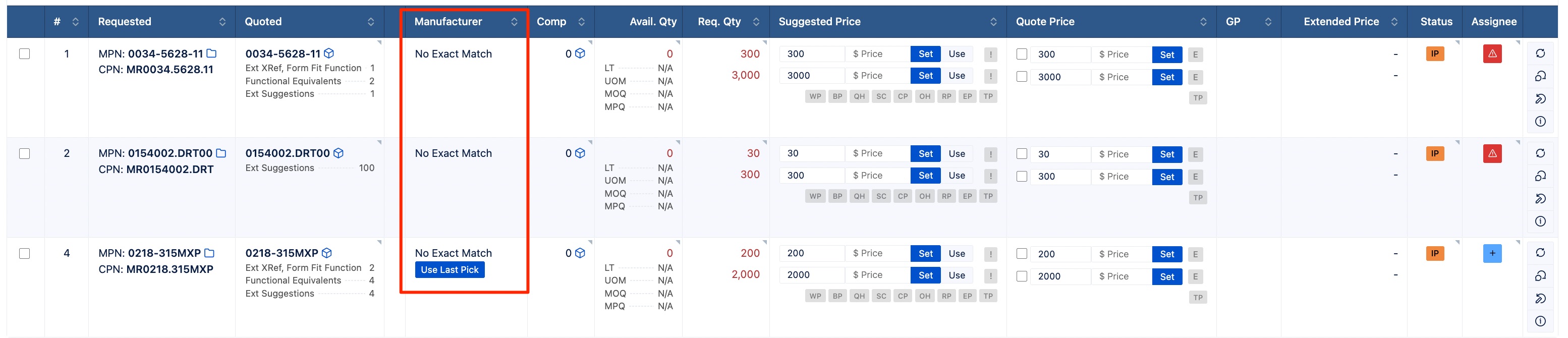Open the info icon in row 2
The width and height of the screenshot is (1568, 338).
(x=1540, y=221)
